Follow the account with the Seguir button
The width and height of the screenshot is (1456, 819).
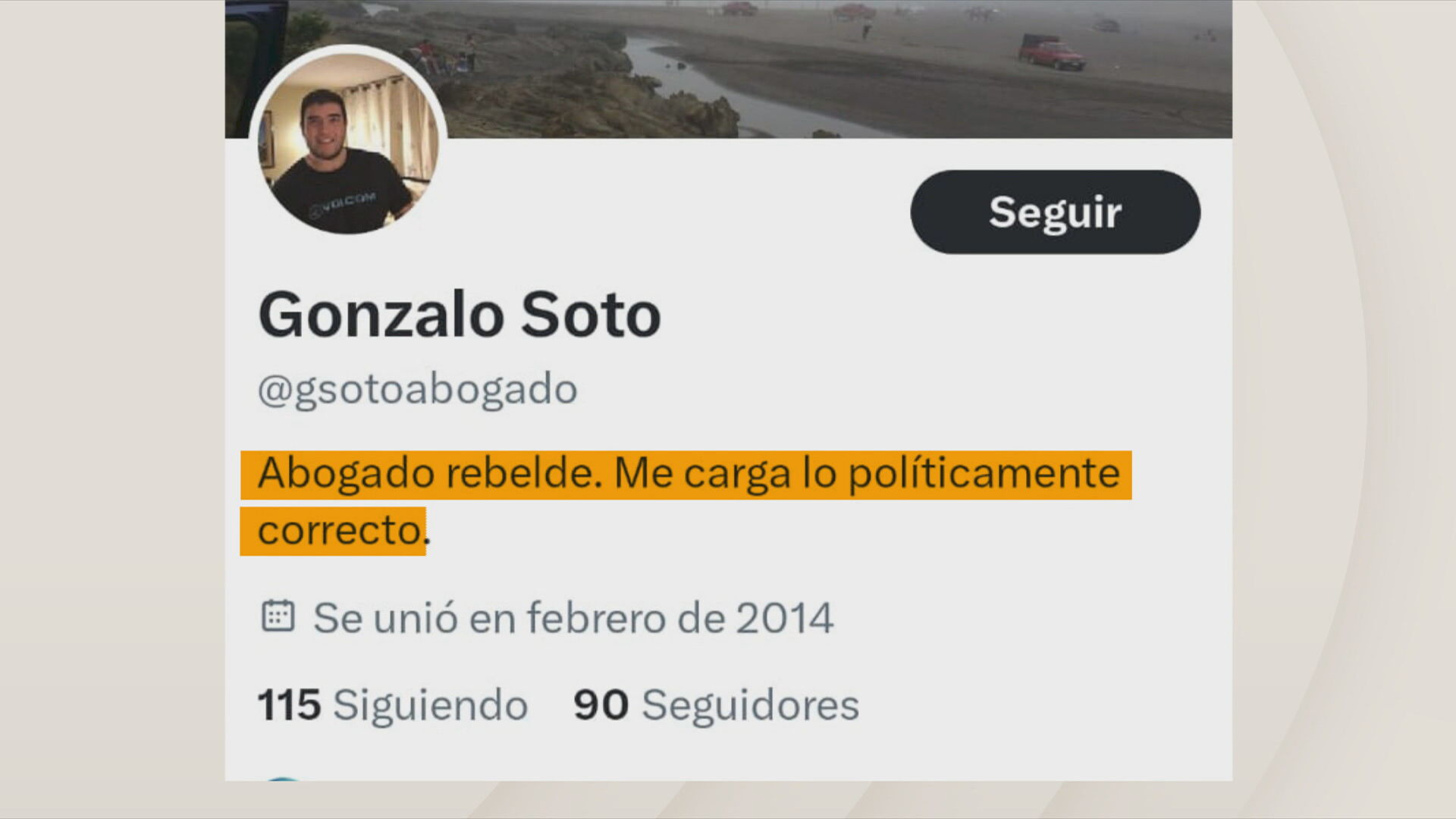(x=1055, y=212)
